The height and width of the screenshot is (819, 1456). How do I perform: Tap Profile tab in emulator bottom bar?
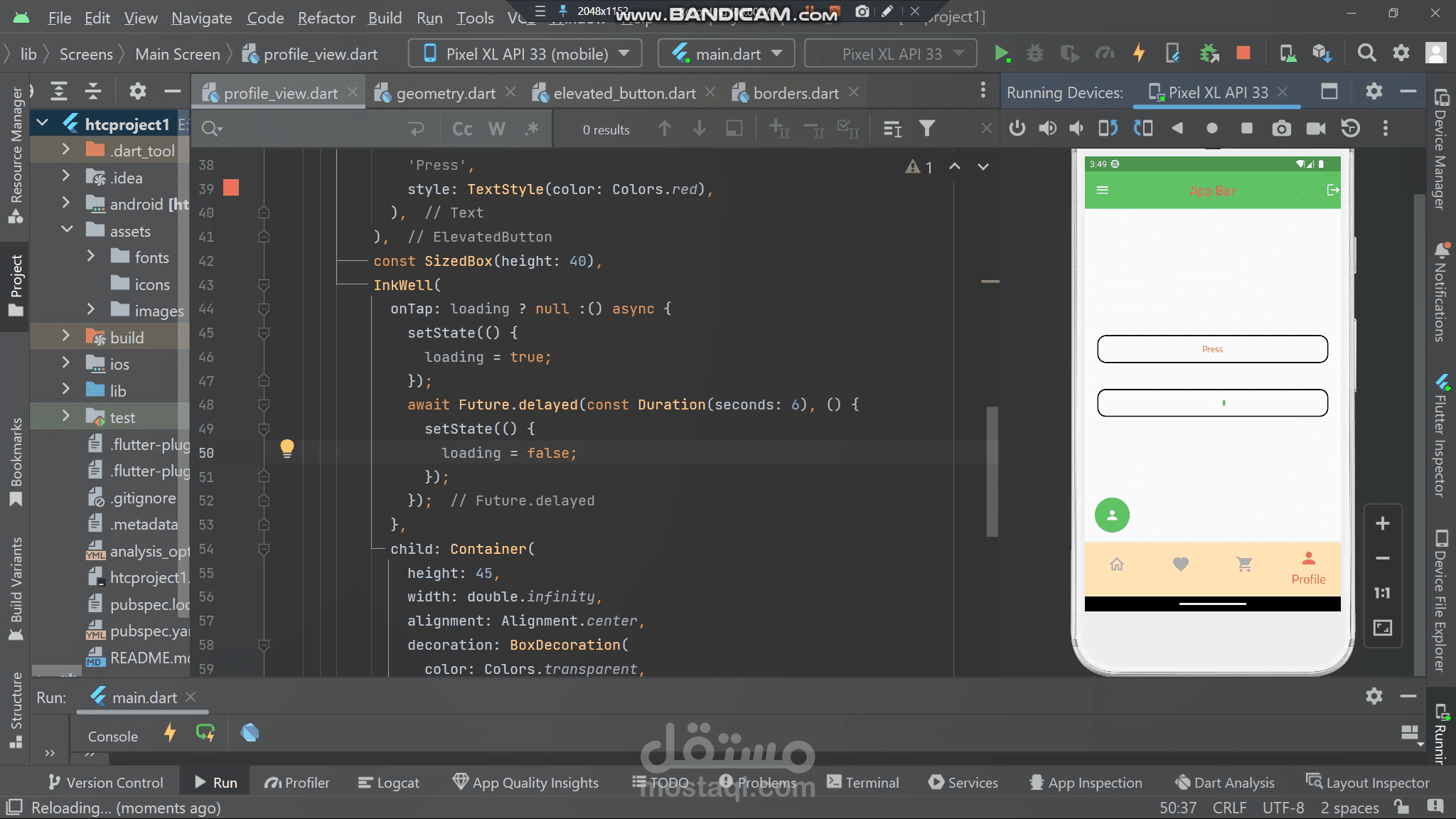point(1308,568)
